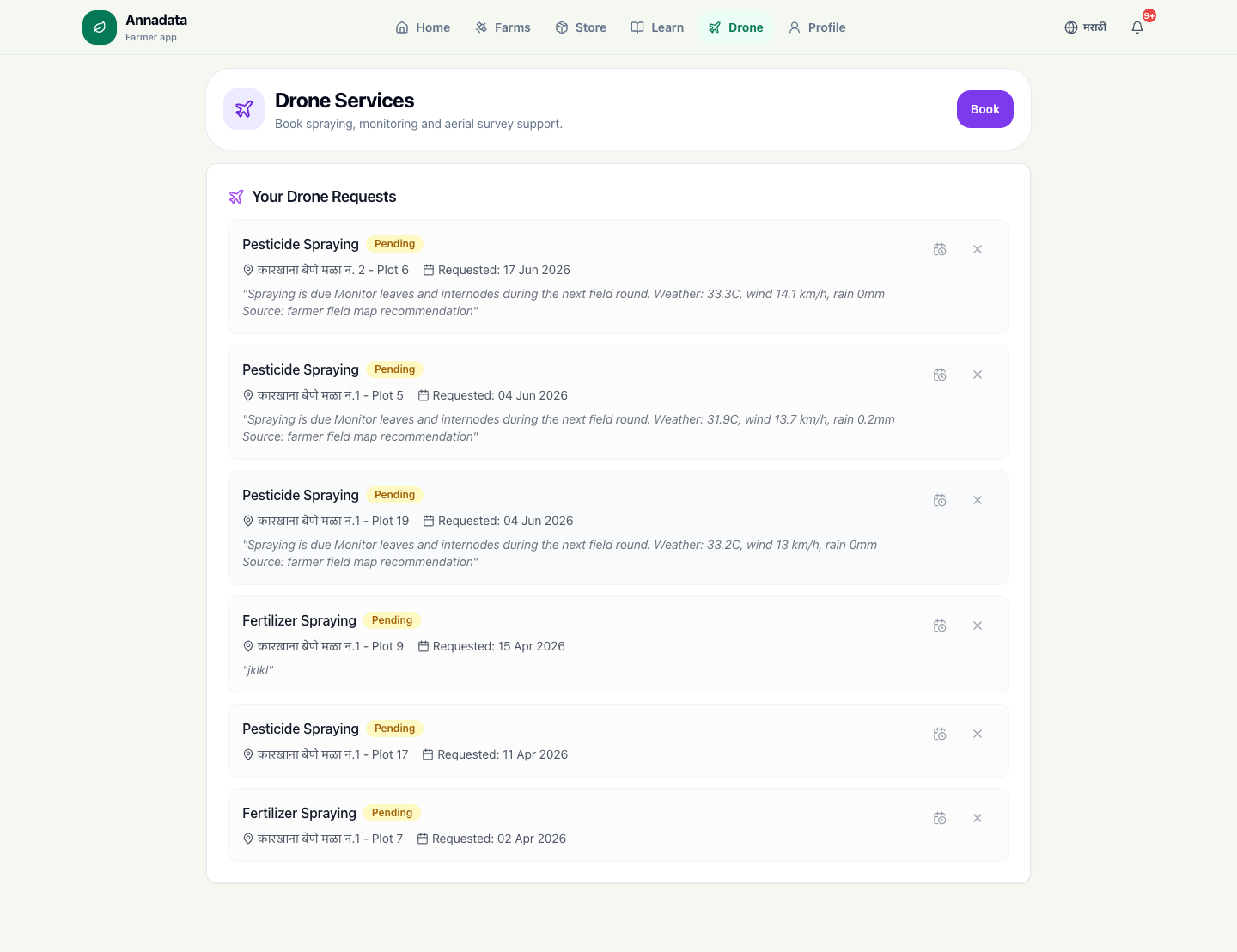This screenshot has height=952, width=1237.
Task: Reschedule the Plot 19 pesticide request
Action: pos(940,500)
